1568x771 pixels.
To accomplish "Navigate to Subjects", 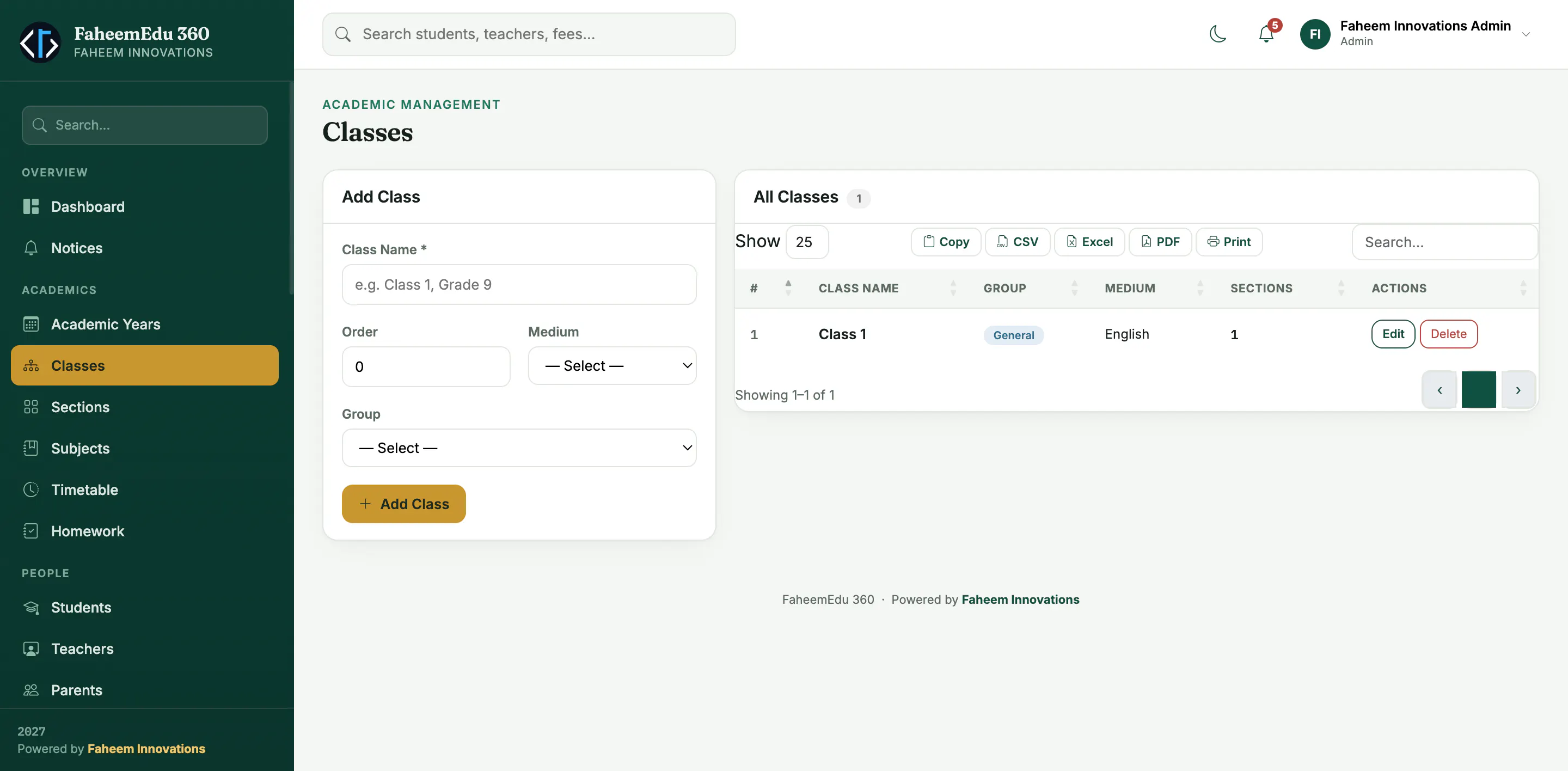I will [145, 449].
